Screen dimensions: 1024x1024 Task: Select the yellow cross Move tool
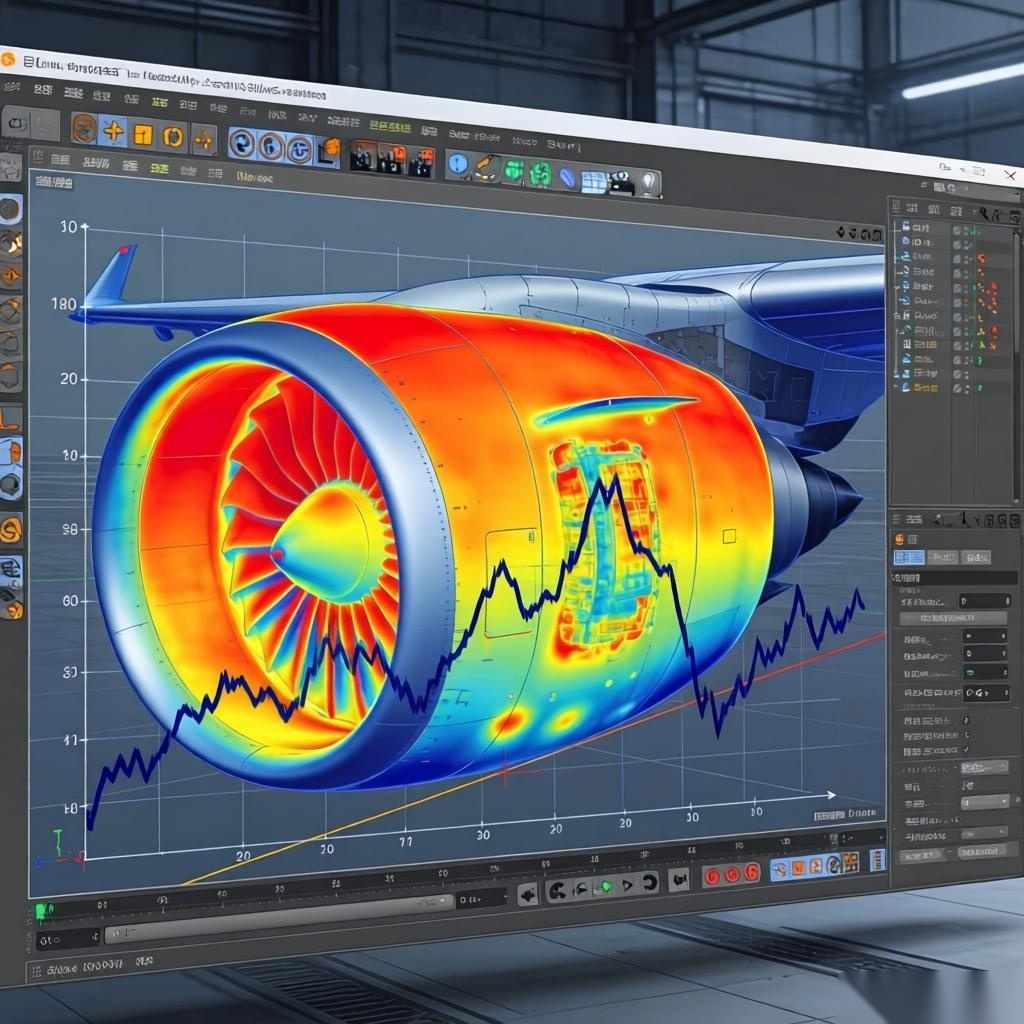pos(114,131)
